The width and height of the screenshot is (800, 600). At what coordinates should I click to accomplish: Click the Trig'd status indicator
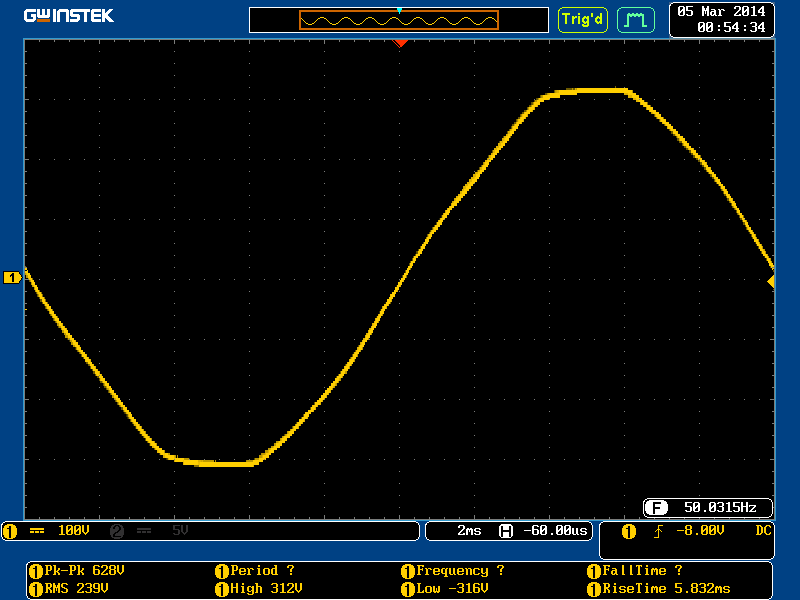[x=582, y=19]
